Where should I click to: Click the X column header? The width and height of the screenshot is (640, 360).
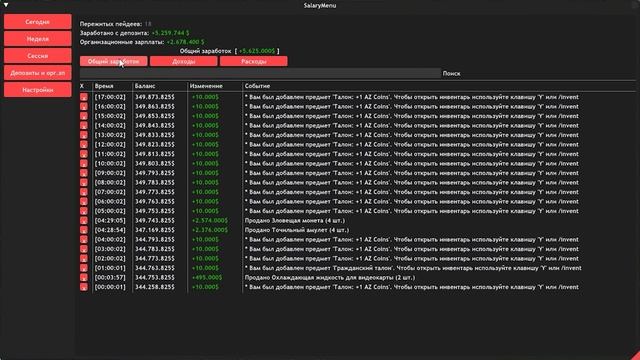(82, 86)
